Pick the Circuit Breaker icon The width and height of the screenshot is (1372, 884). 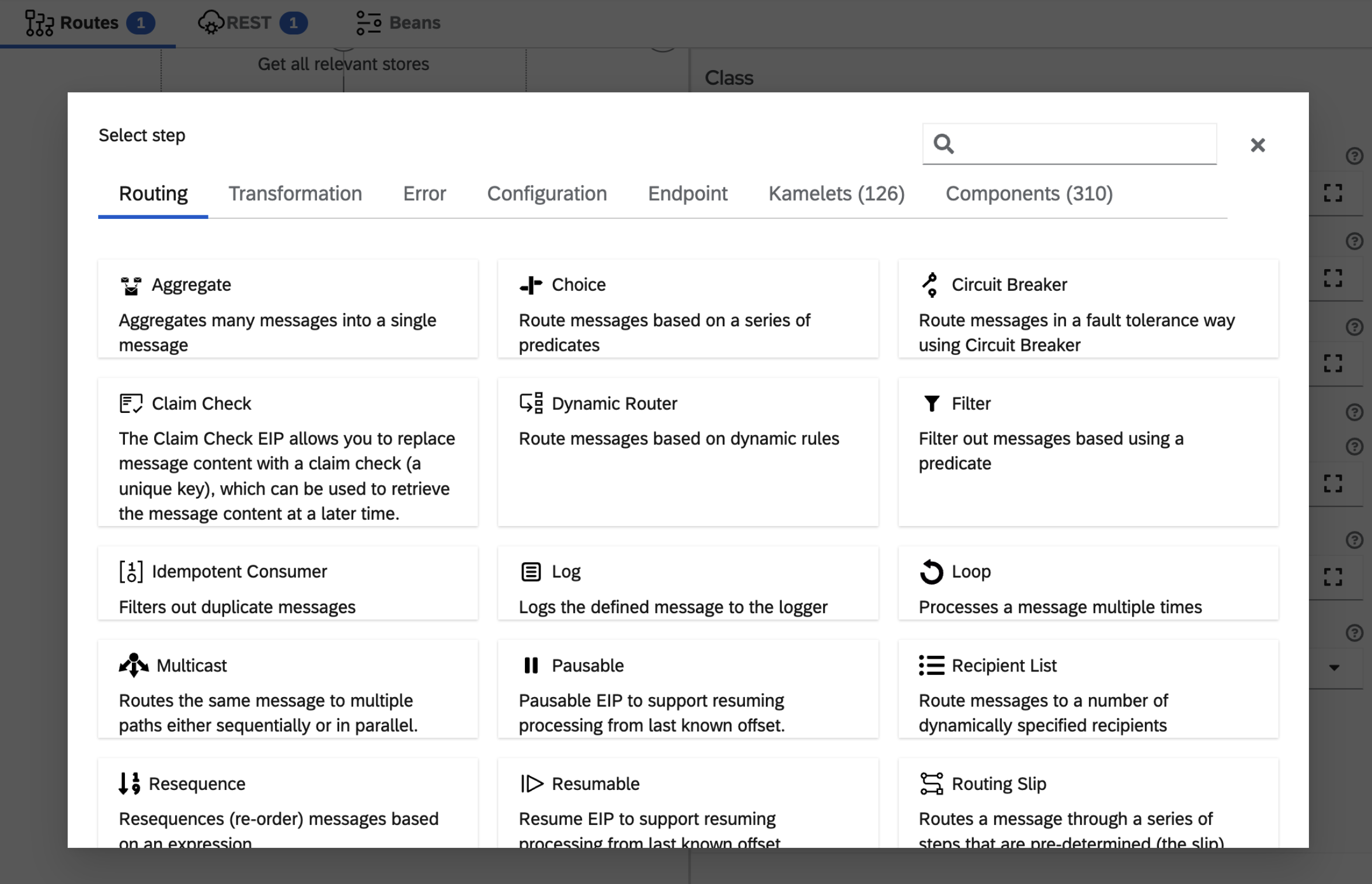(x=930, y=285)
